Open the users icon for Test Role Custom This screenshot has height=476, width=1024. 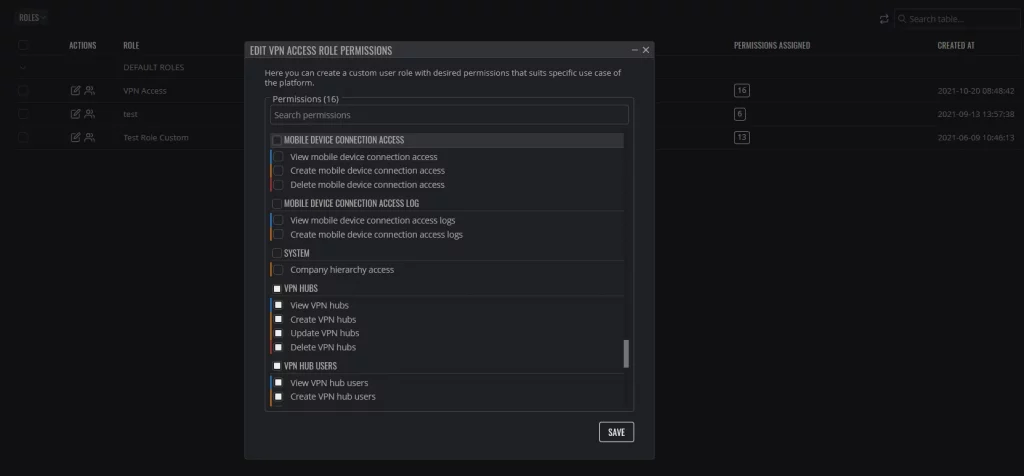point(90,138)
